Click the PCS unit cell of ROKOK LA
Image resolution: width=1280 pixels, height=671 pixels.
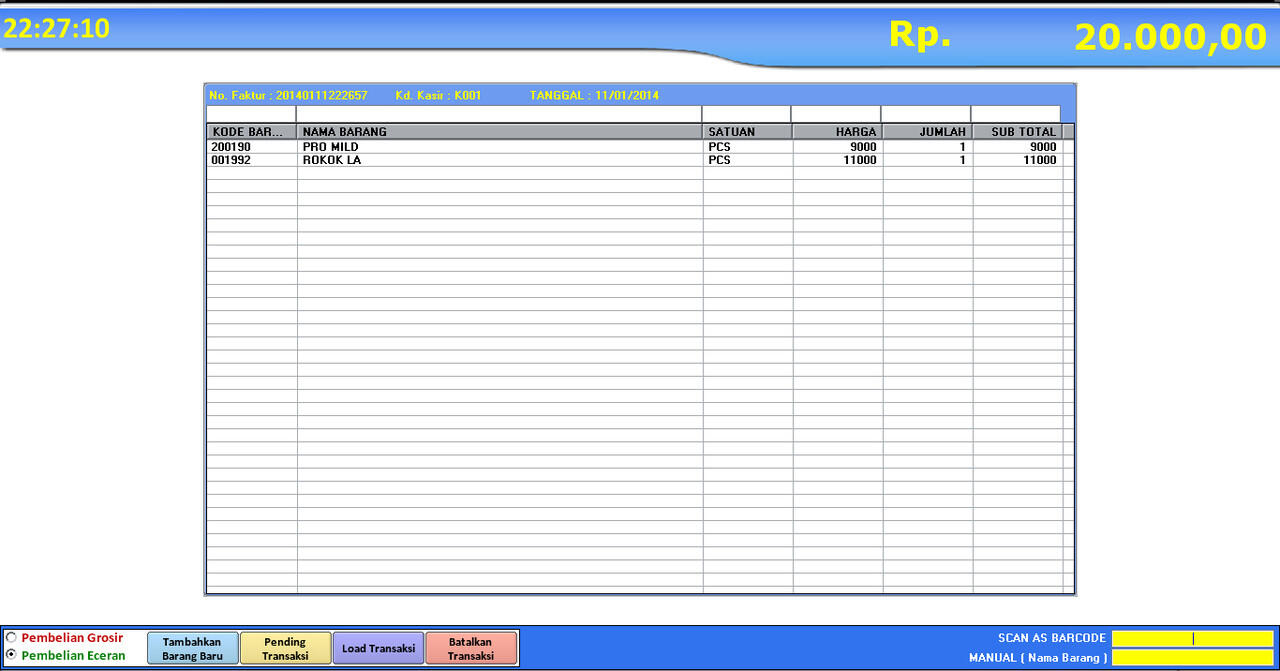point(748,160)
